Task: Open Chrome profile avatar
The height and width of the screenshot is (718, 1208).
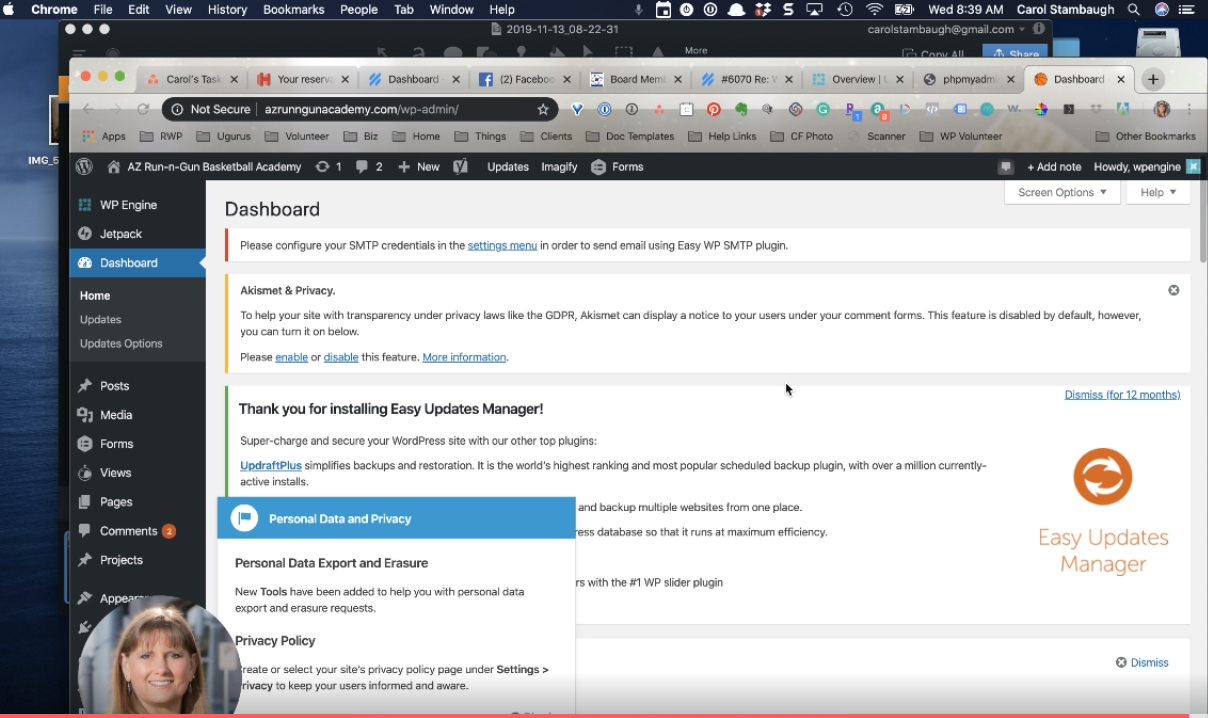Action: (1162, 109)
